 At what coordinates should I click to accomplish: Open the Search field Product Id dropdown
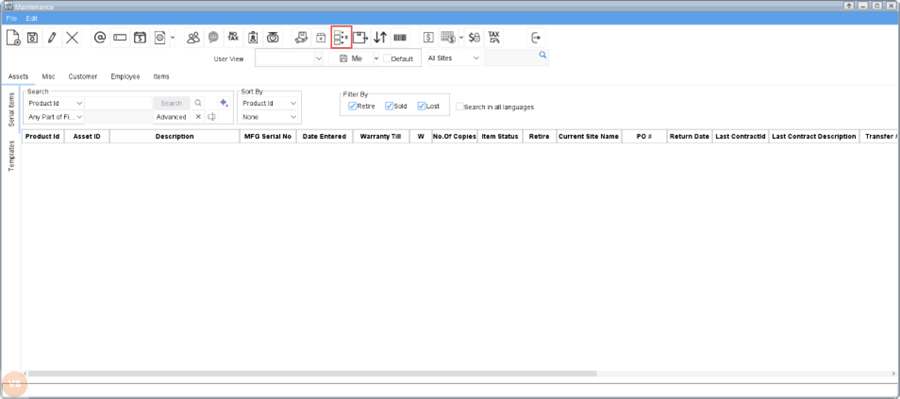[56, 103]
